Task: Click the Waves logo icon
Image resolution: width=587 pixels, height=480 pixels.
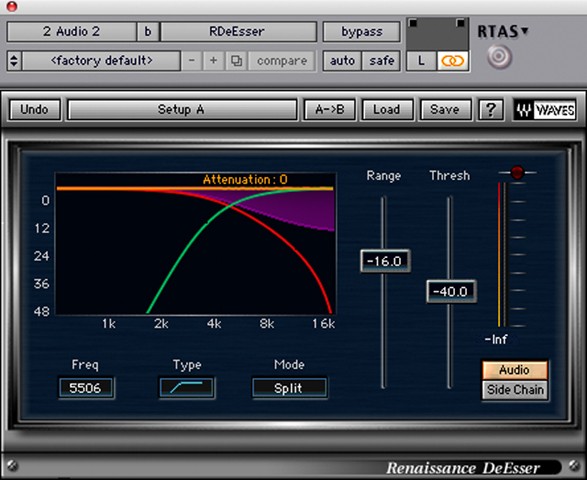Action: coord(545,110)
